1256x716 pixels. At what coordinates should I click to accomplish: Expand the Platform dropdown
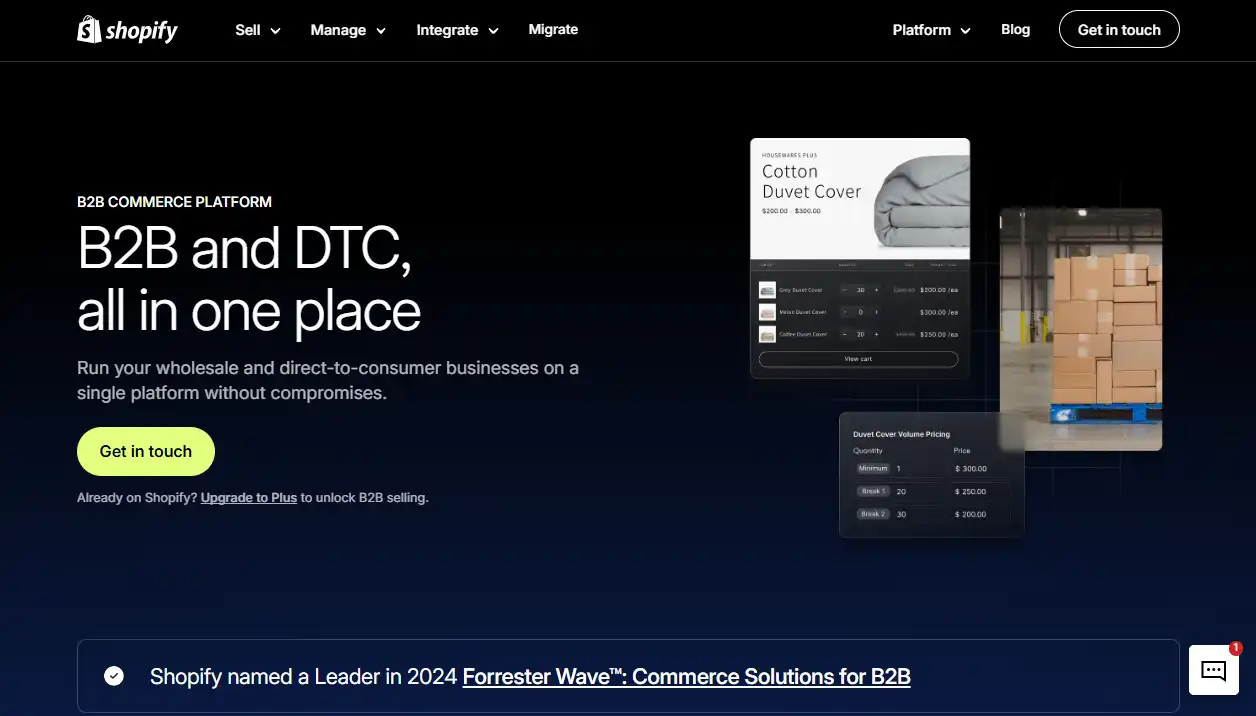(x=931, y=30)
